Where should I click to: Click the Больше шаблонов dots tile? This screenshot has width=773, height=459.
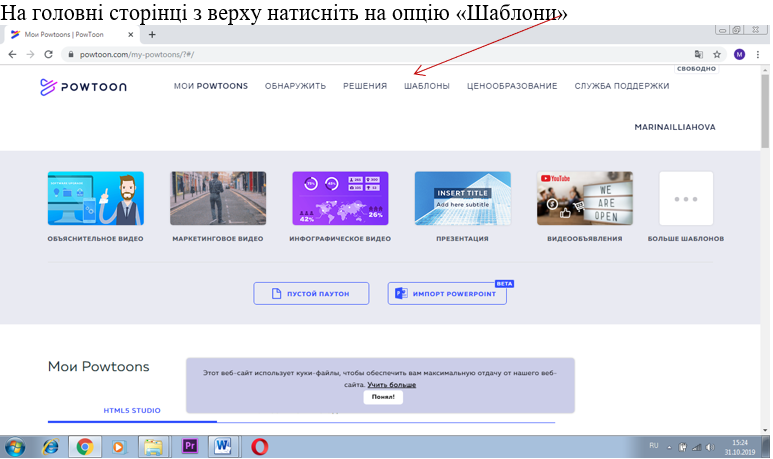coord(686,198)
